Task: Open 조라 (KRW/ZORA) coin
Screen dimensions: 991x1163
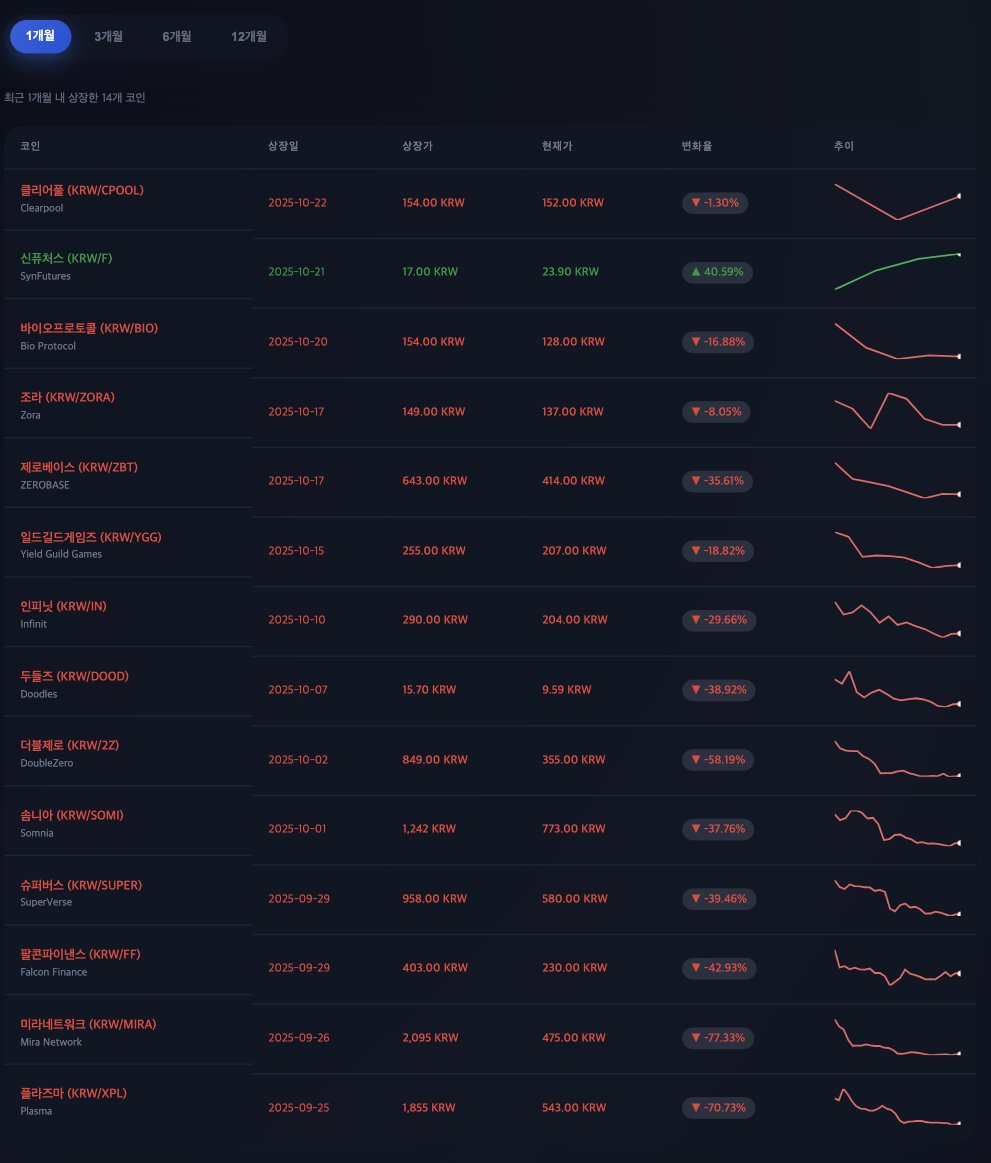Action: pos(68,397)
